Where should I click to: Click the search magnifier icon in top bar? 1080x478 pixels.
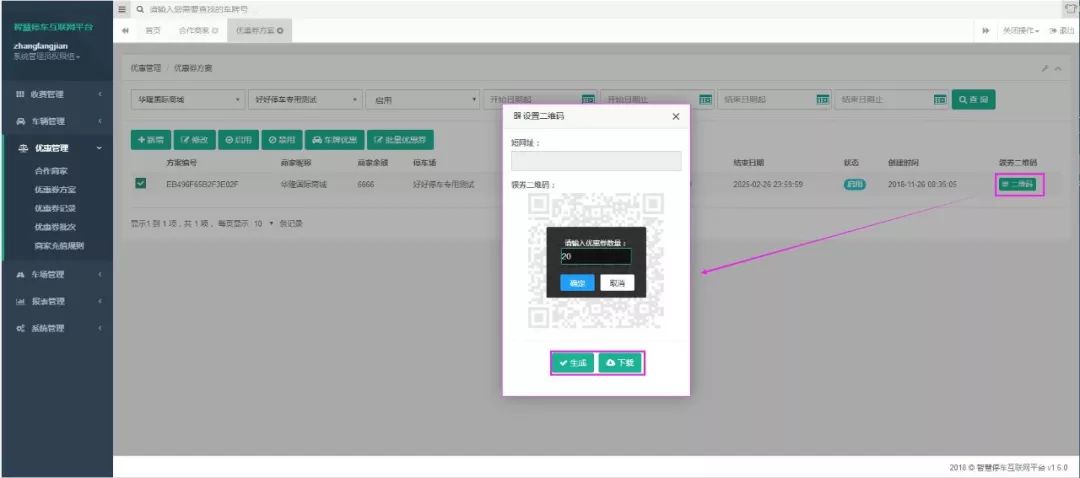tap(141, 10)
